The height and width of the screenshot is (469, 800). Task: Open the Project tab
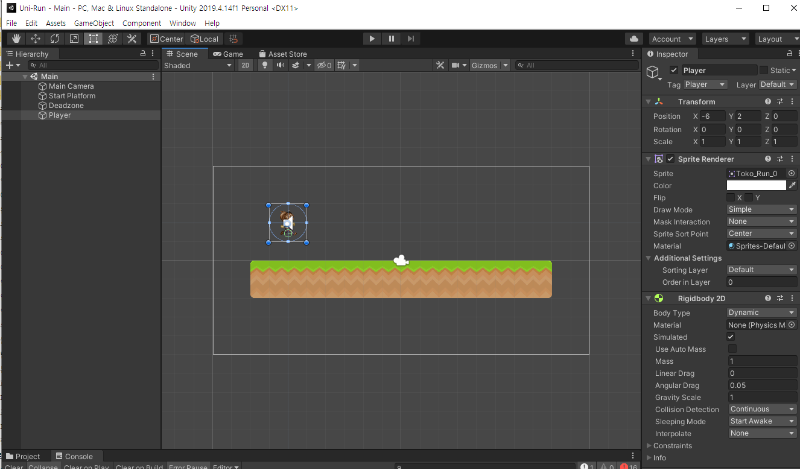pyautogui.click(x=22, y=456)
